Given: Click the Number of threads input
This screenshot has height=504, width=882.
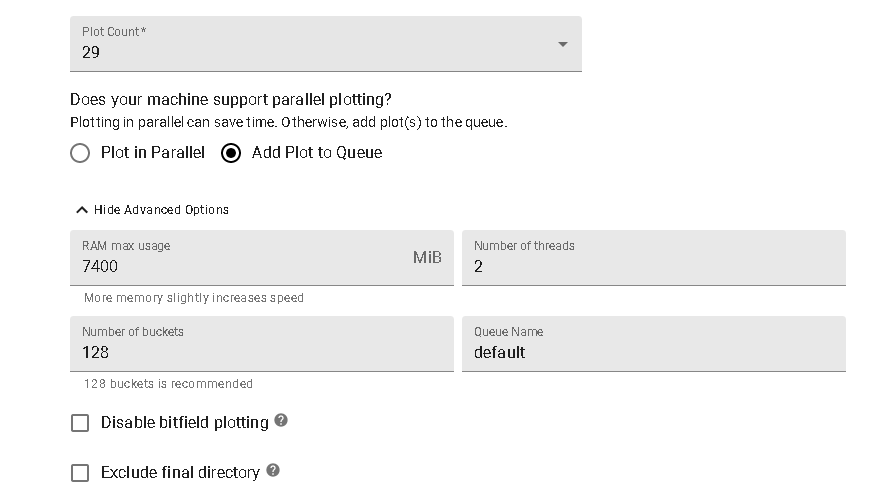Looking at the screenshot, I should [x=653, y=266].
